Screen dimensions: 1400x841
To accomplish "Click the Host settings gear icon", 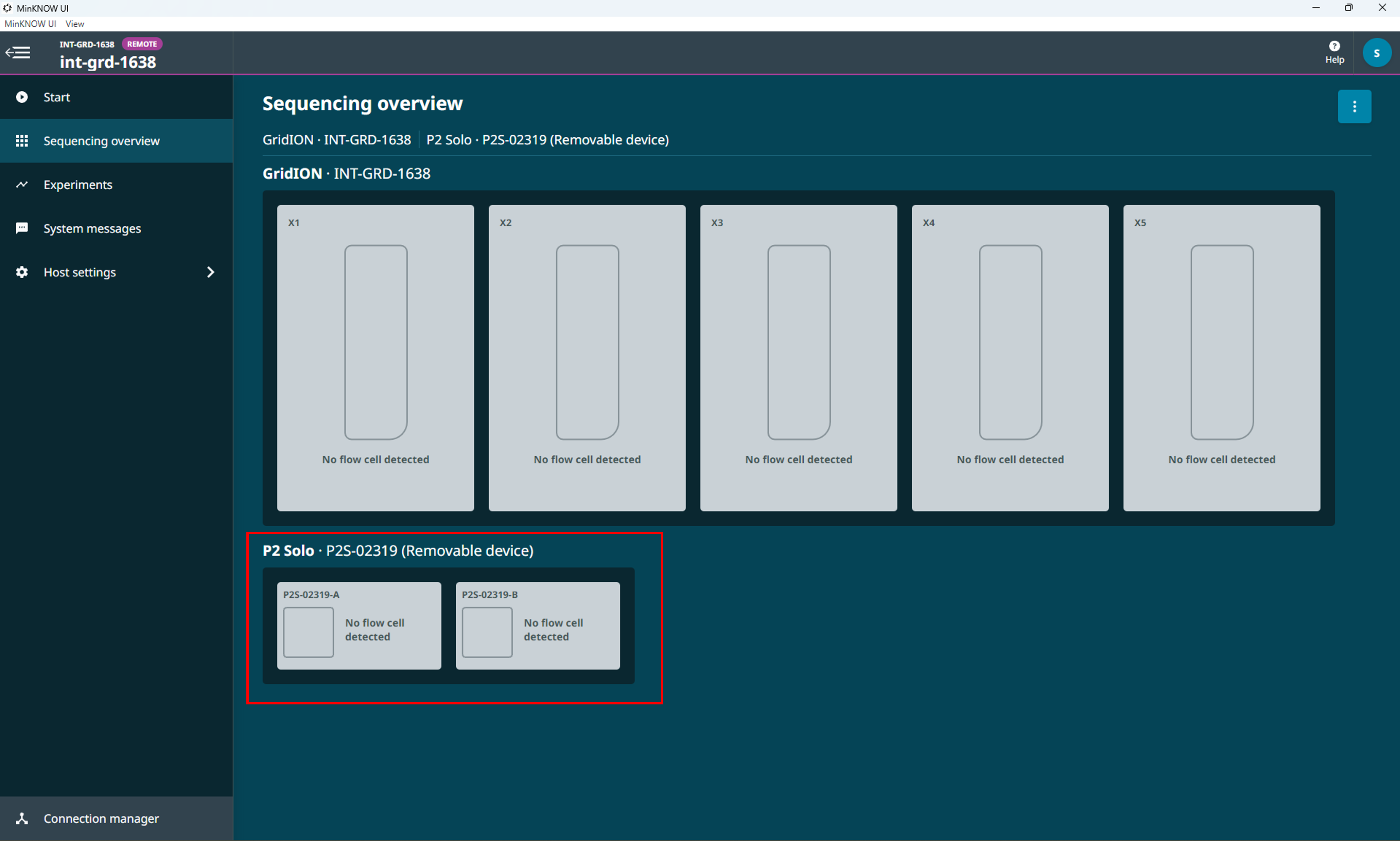I will [21, 272].
